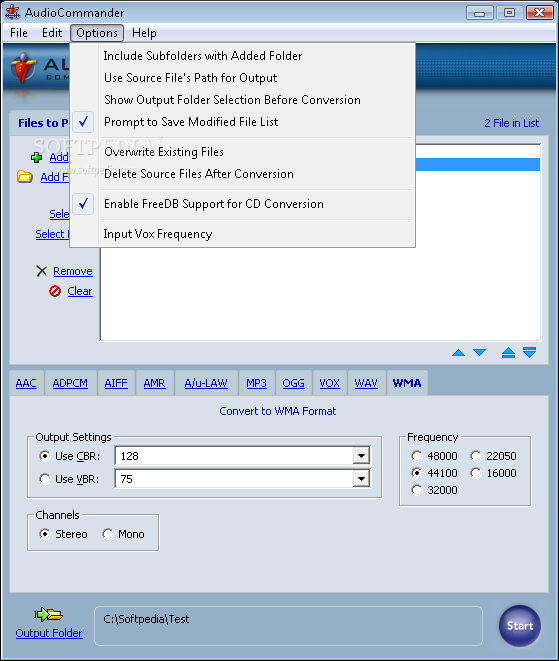Screen dimensions: 559x661
Task: Select Use CBR radio button
Action: (44, 456)
